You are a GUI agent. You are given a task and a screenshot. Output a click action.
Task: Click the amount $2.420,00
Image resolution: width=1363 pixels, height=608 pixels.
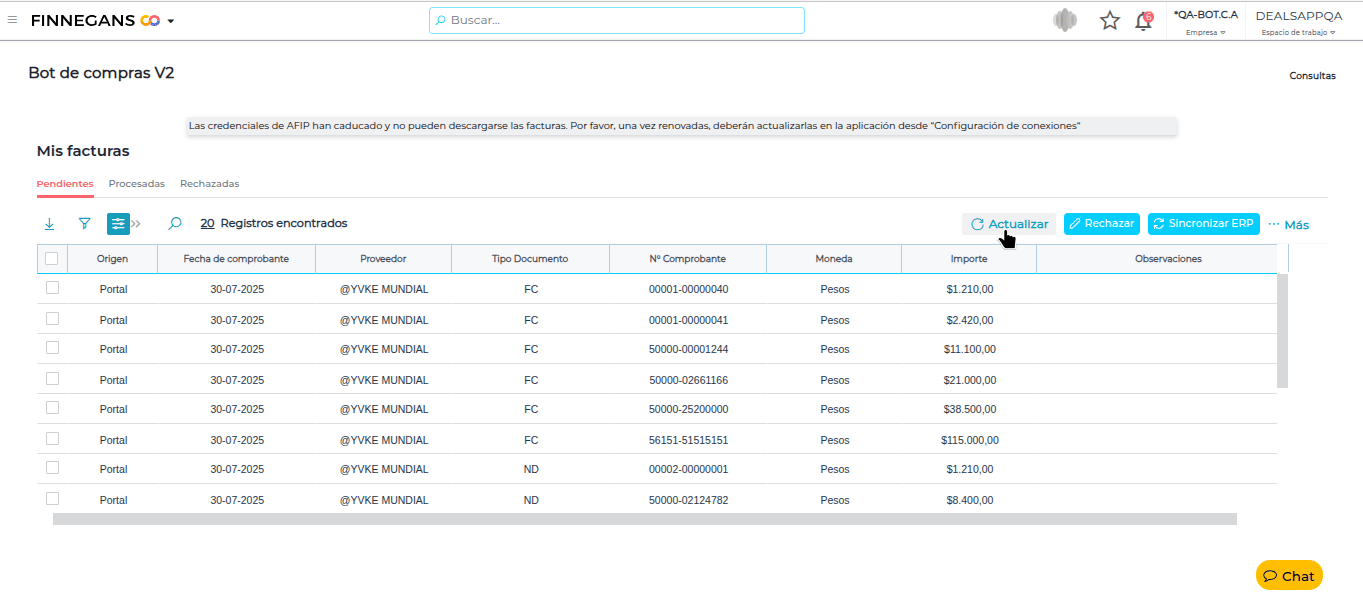click(x=970, y=320)
